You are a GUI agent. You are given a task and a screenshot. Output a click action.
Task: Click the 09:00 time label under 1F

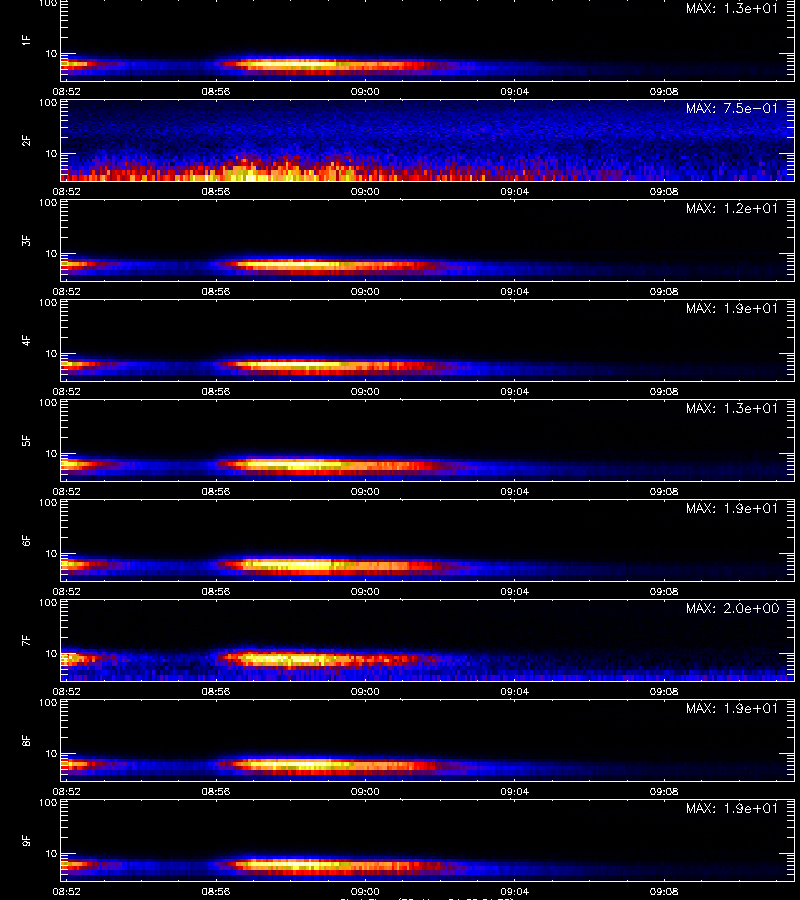click(x=365, y=91)
